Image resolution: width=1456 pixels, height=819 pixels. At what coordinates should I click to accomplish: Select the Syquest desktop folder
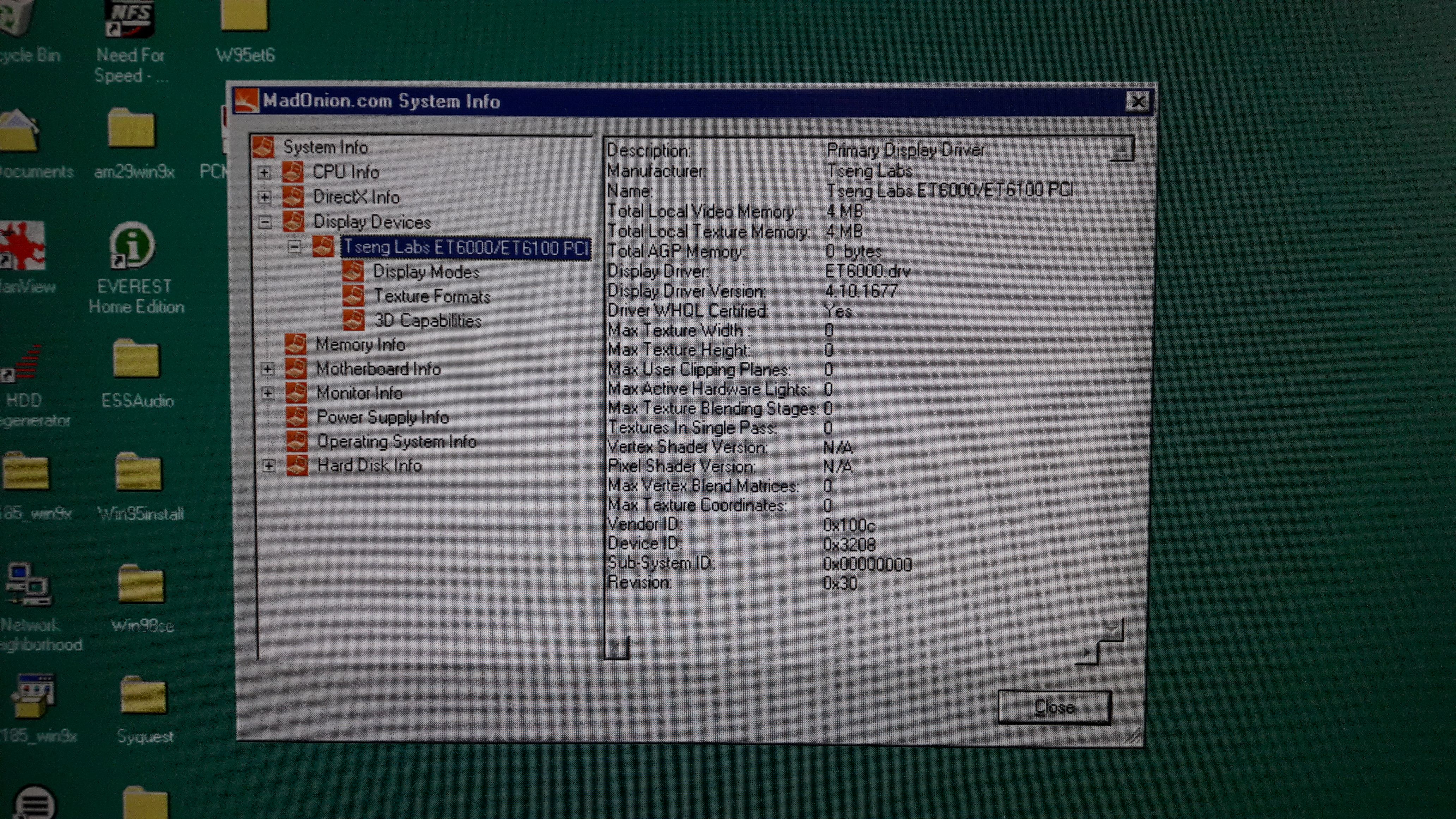tap(144, 710)
